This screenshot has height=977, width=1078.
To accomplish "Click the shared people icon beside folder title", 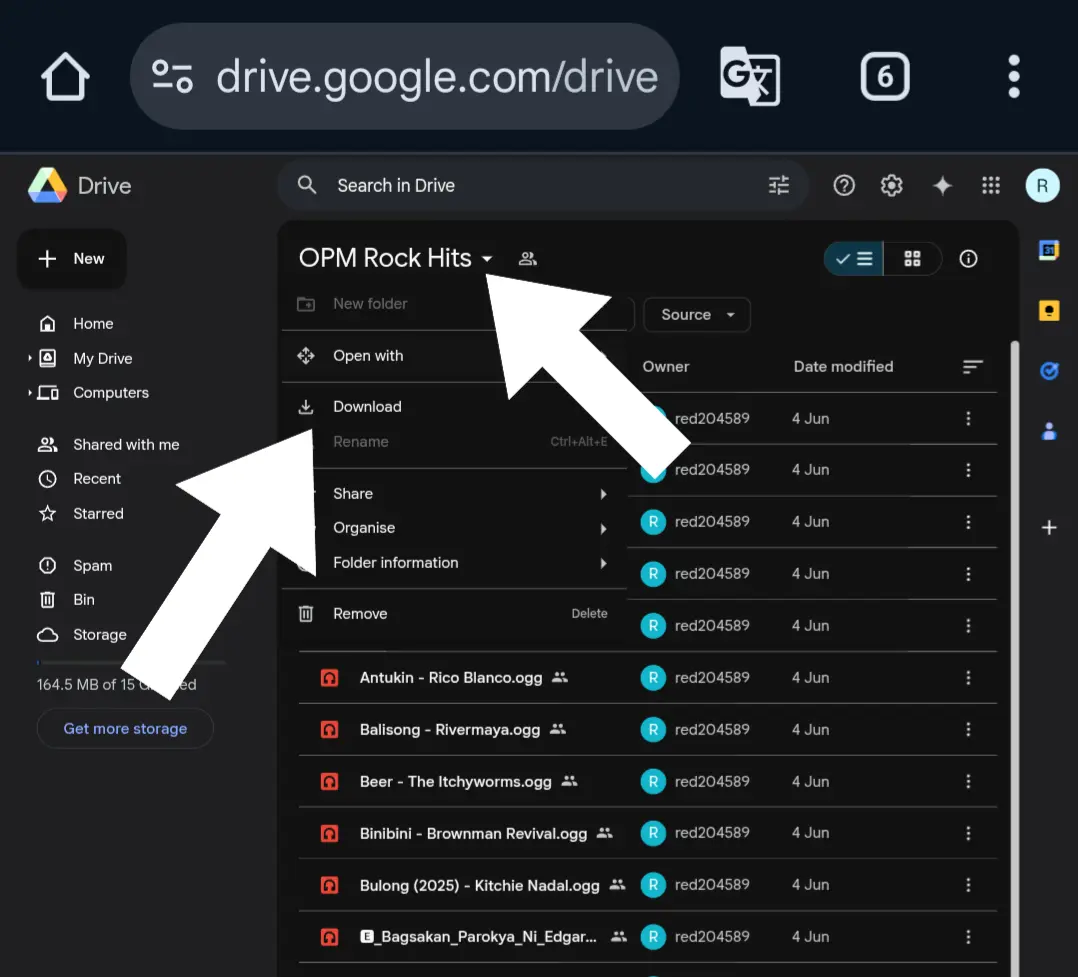I will pos(527,259).
